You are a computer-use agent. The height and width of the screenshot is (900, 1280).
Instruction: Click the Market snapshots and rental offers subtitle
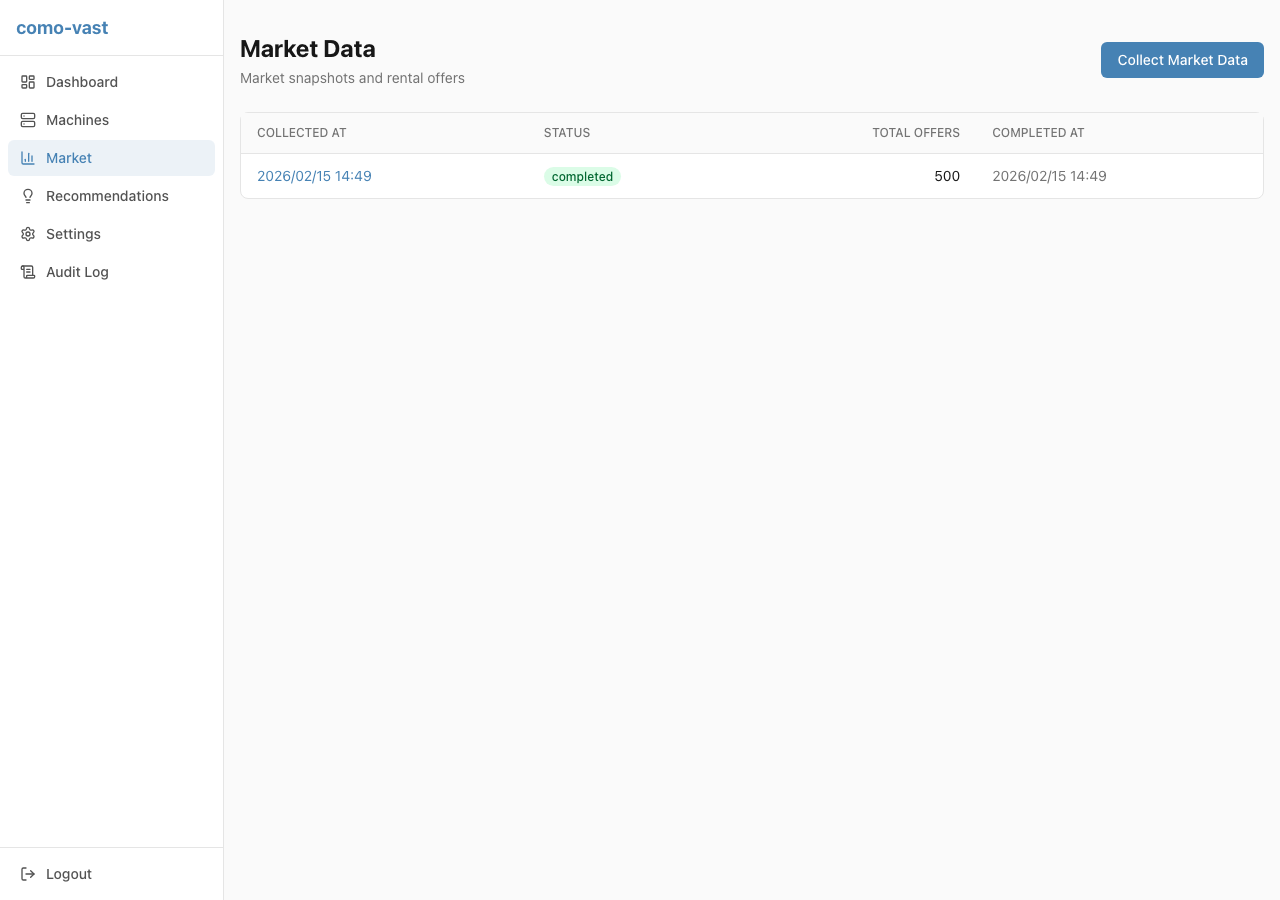tap(352, 78)
